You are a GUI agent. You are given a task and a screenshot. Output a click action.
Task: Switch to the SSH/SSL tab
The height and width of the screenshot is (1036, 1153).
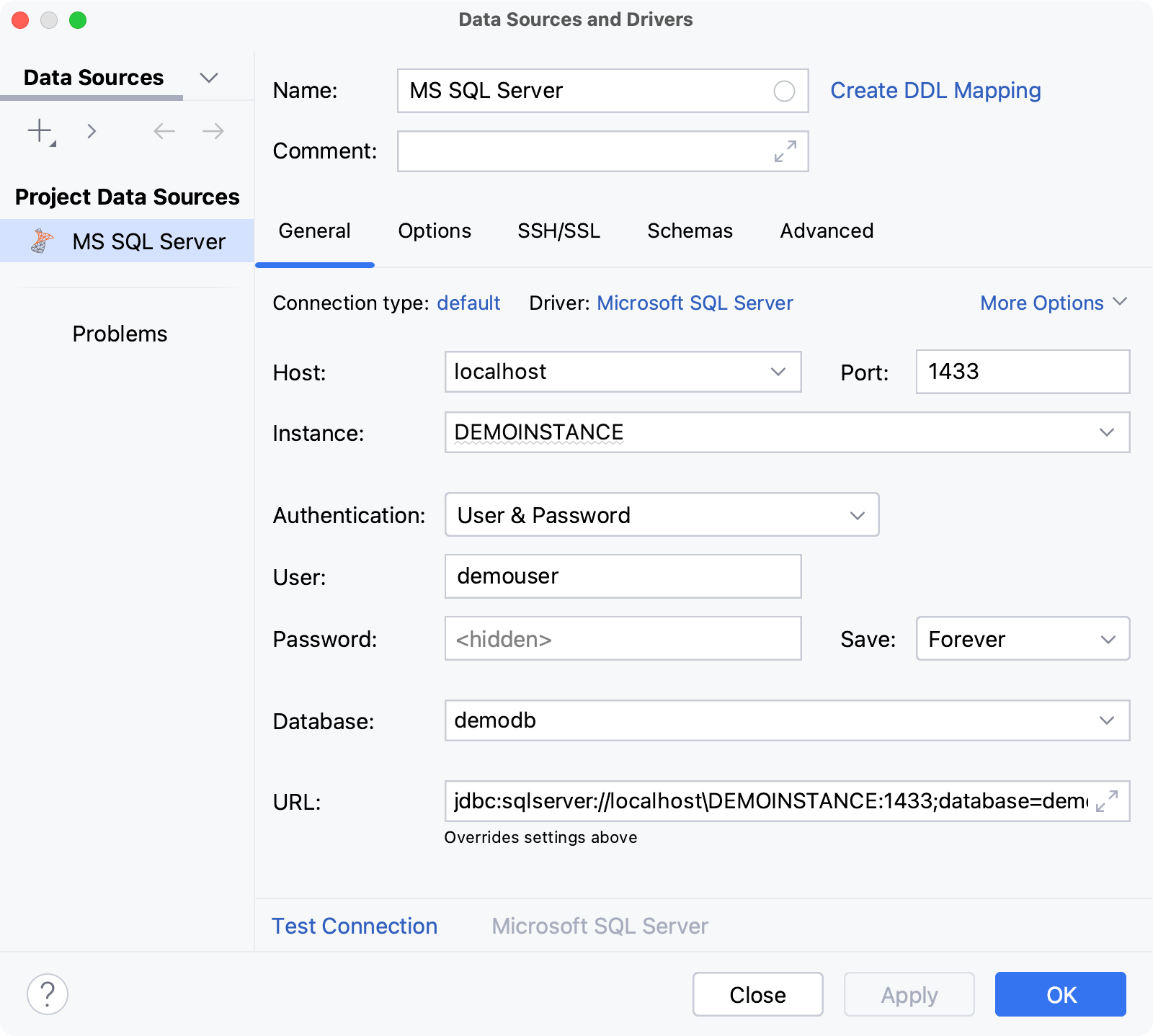pos(558,231)
